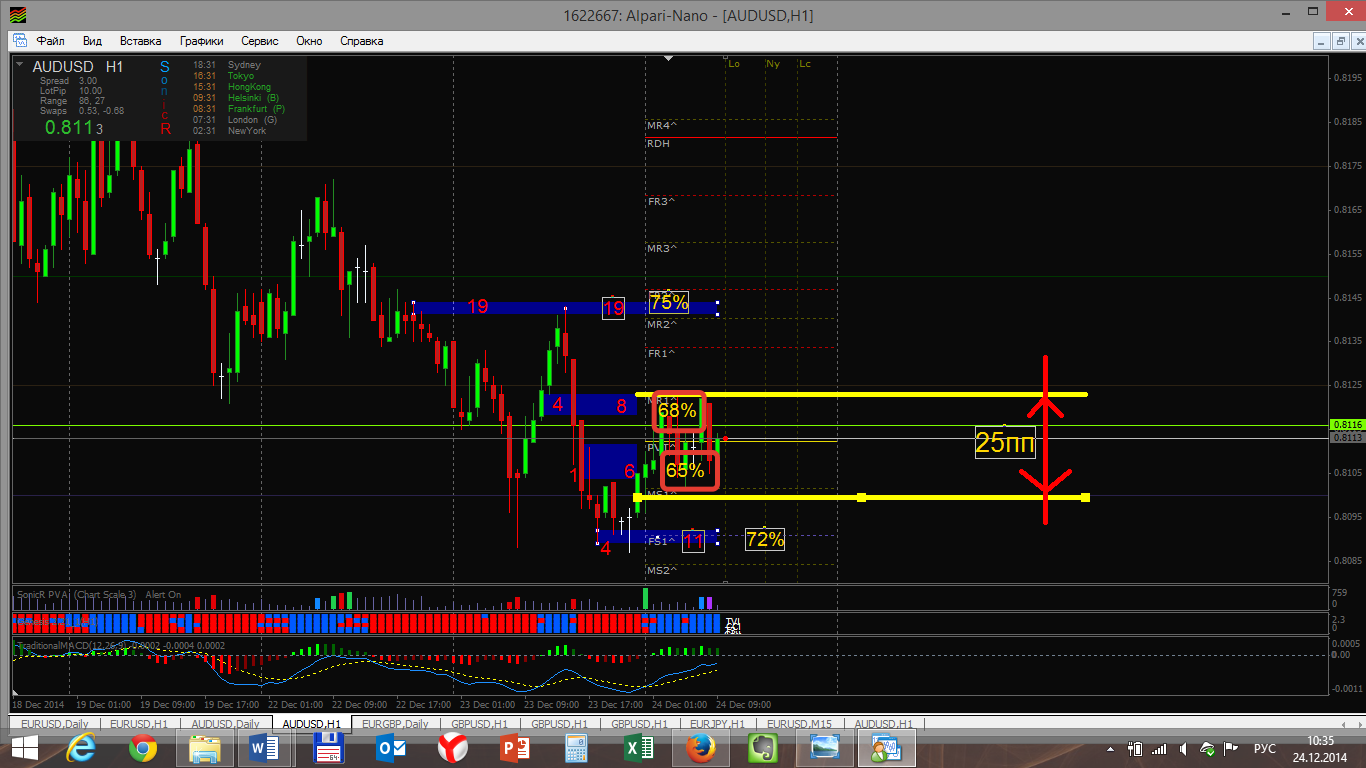Open the Справка menu
Viewport: 1366px width, 768px height.
coord(362,41)
